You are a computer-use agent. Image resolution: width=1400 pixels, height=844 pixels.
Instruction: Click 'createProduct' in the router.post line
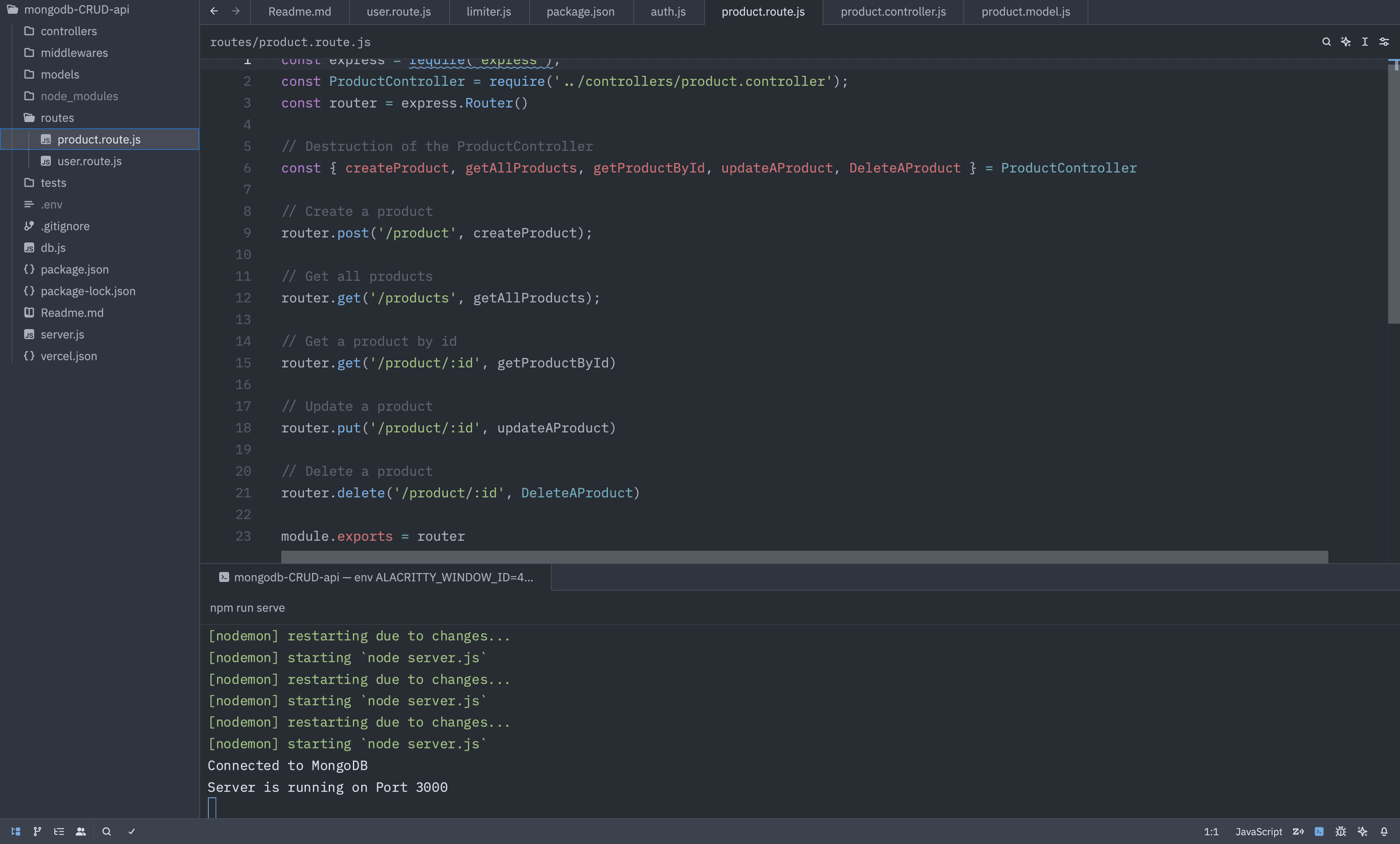(525, 233)
